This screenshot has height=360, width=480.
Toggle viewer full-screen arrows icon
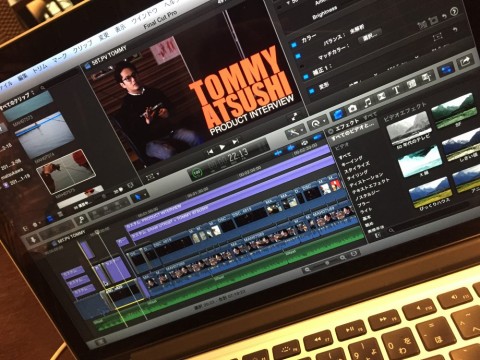pos(294,117)
